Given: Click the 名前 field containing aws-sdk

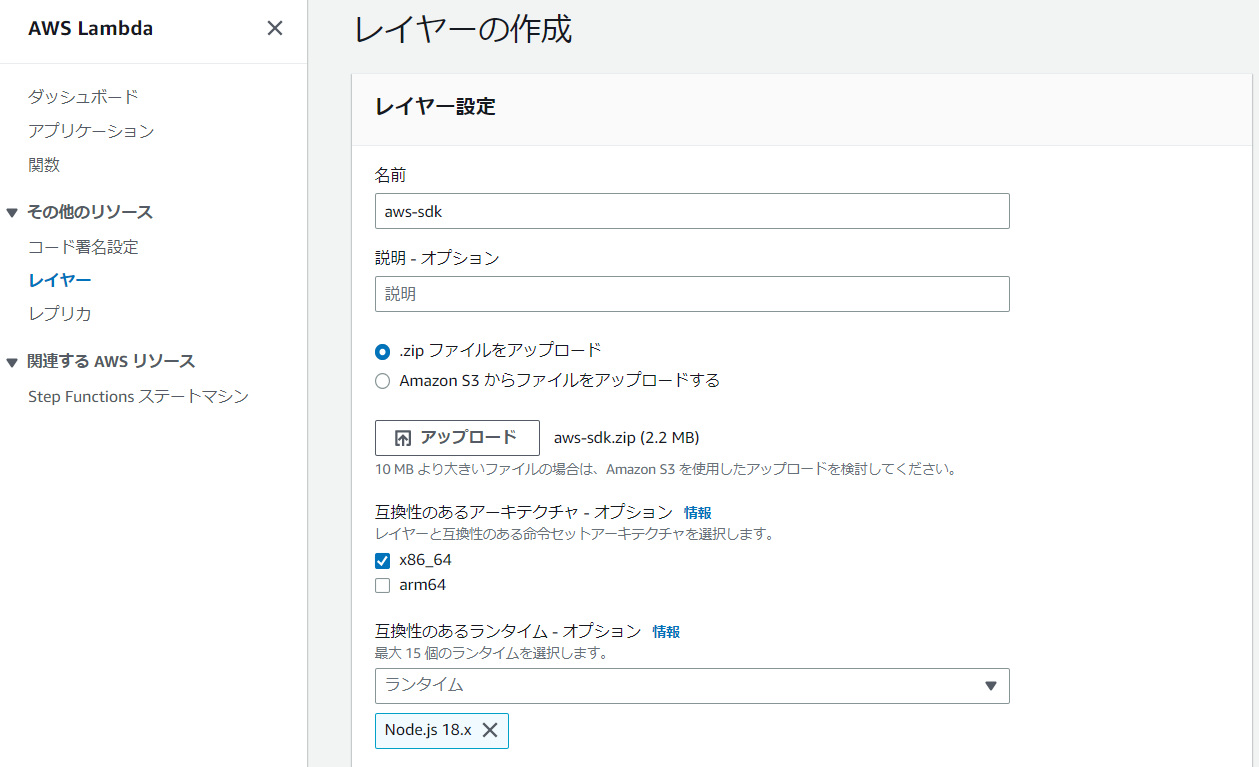Looking at the screenshot, I should pyautogui.click(x=692, y=211).
